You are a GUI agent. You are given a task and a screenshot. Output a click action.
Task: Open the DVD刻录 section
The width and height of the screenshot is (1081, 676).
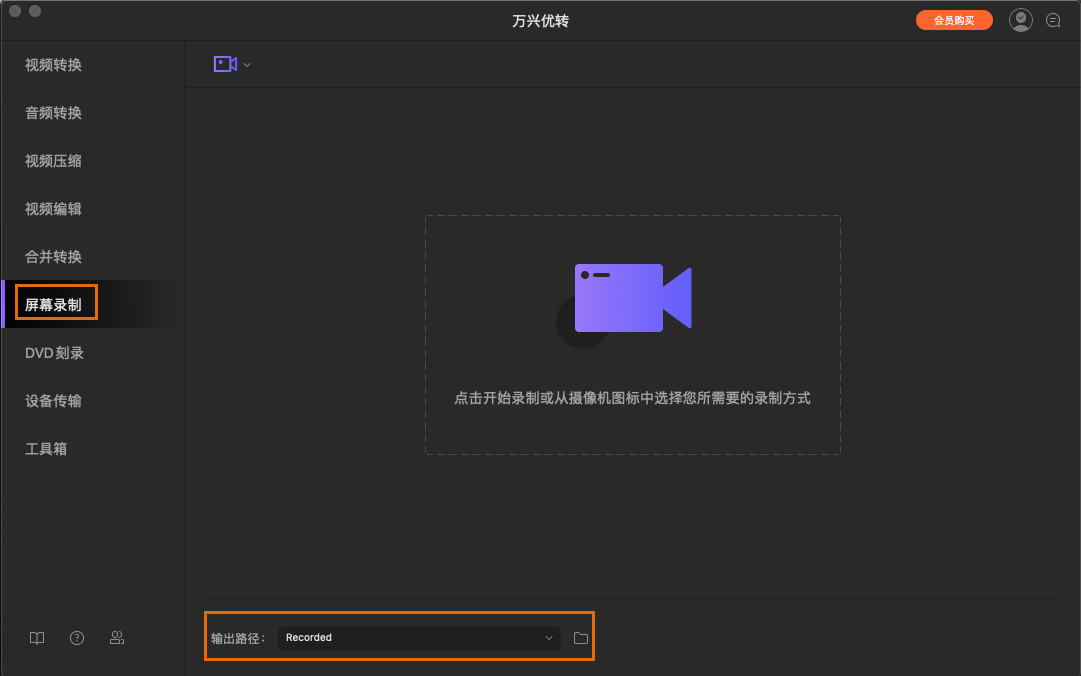click(x=55, y=352)
